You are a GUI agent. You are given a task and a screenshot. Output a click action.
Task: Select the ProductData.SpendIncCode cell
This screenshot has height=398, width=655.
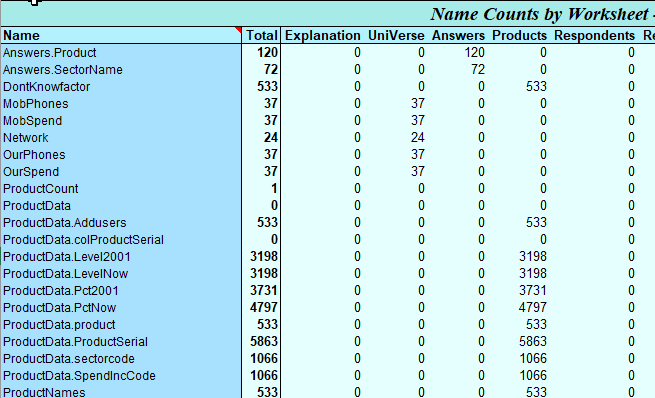(x=121, y=376)
